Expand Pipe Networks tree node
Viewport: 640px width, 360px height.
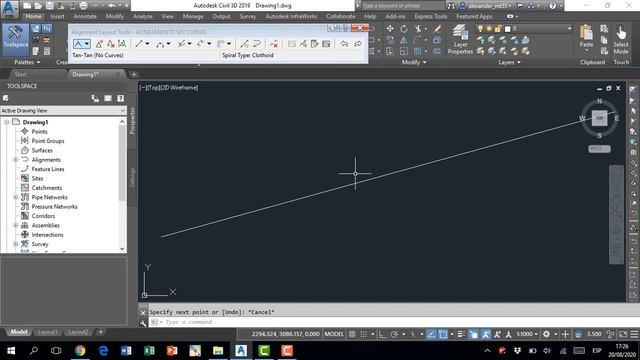(x=16, y=197)
